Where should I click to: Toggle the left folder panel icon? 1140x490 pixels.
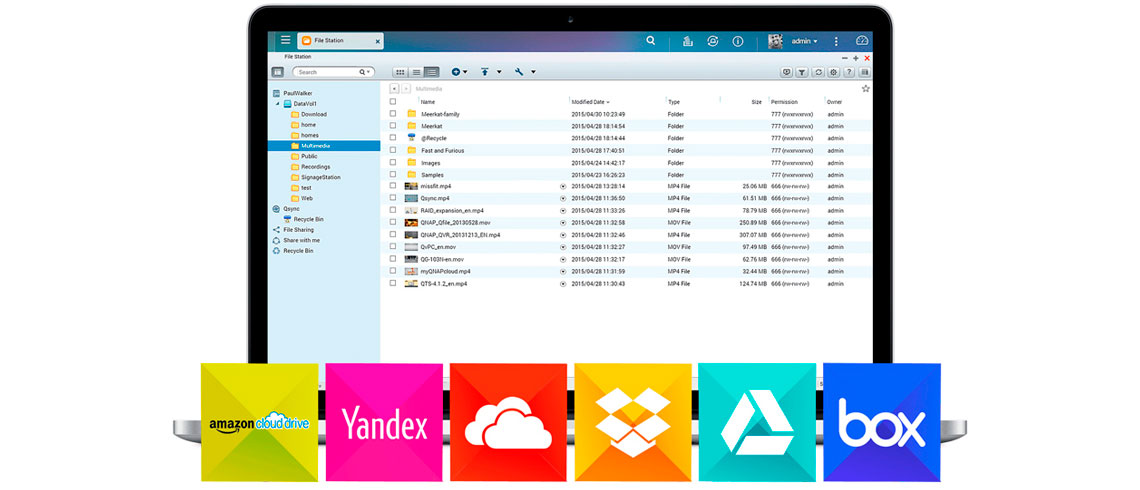coord(277,72)
